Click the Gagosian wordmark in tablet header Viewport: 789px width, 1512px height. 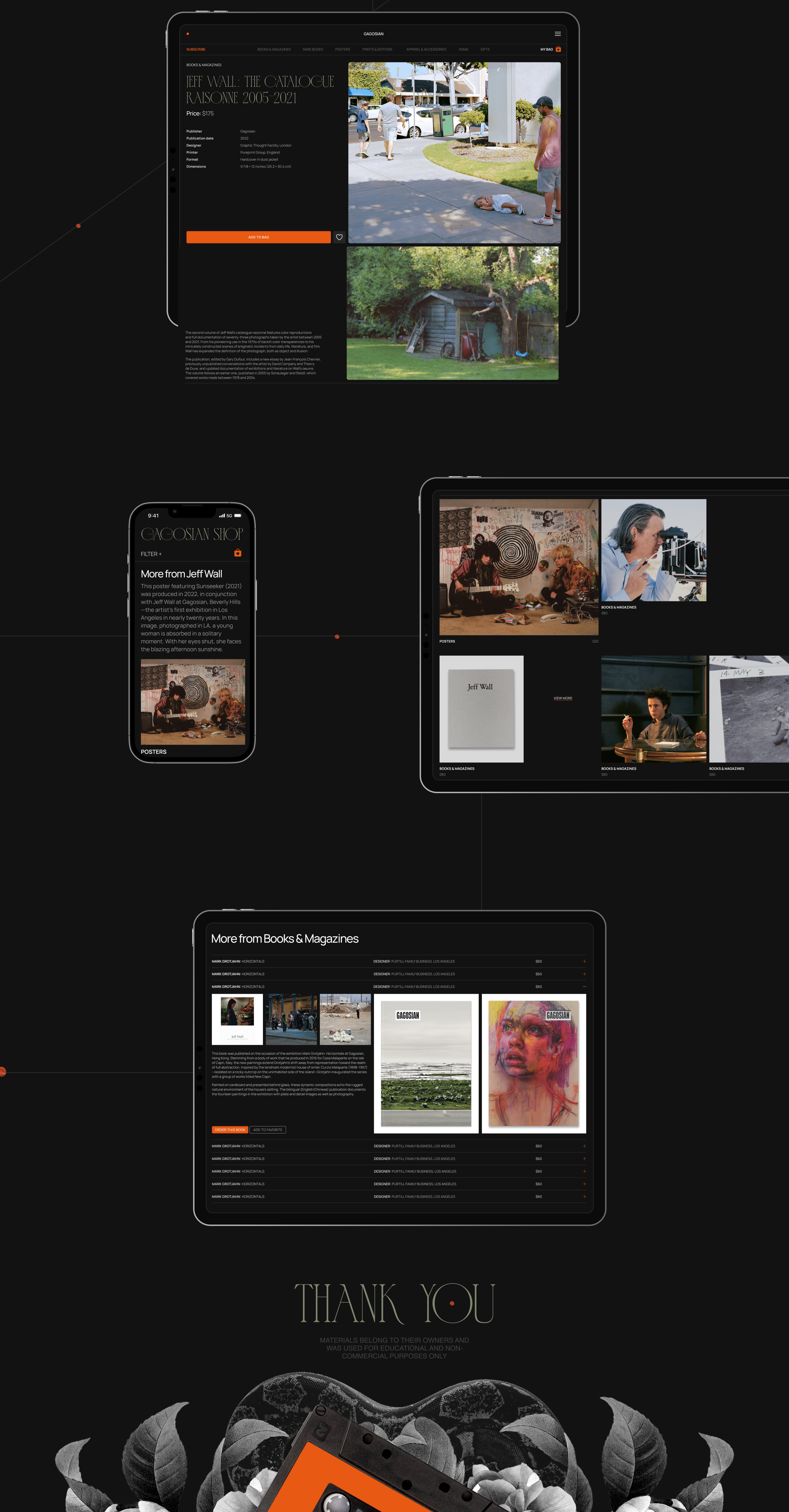373,34
